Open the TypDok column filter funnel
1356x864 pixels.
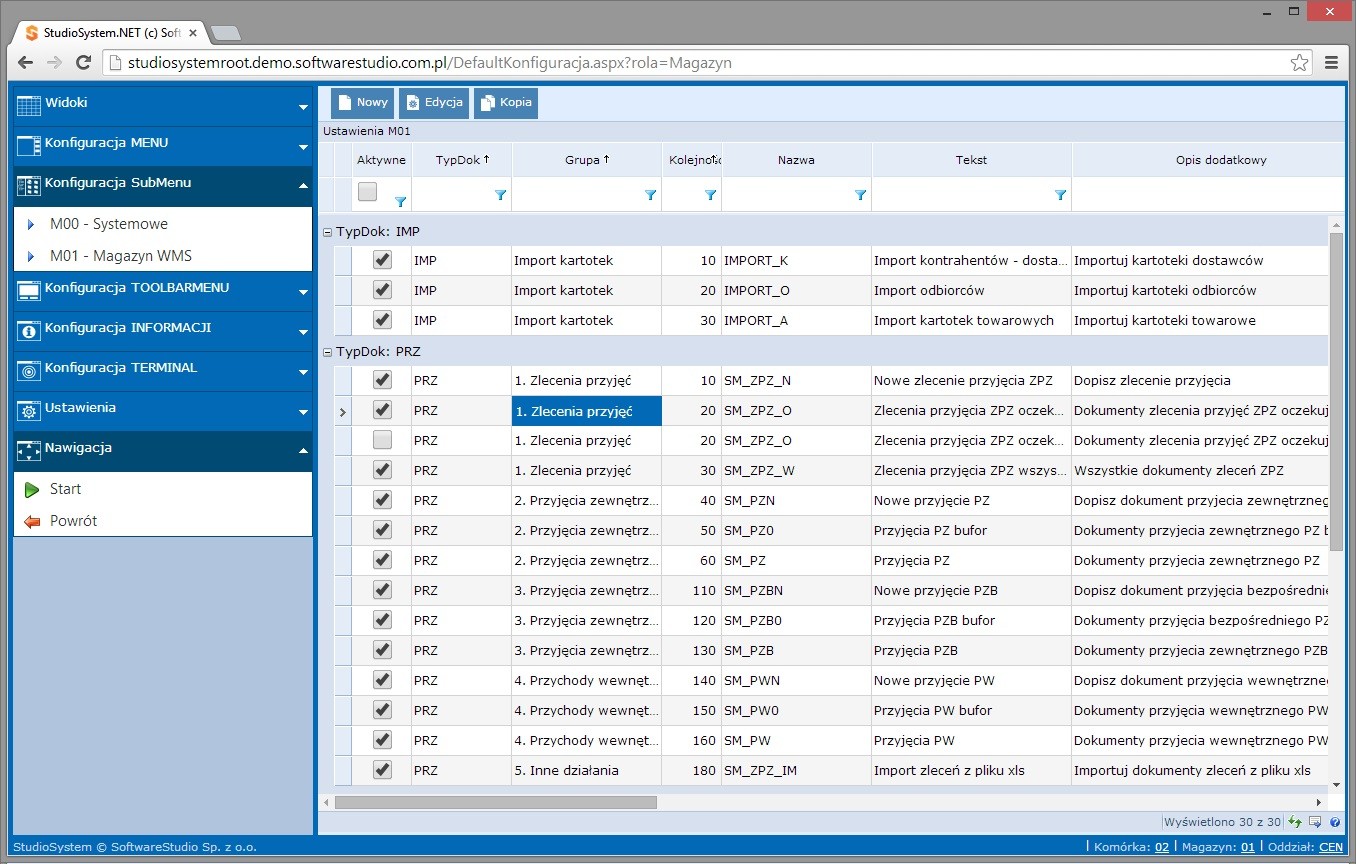click(x=500, y=195)
